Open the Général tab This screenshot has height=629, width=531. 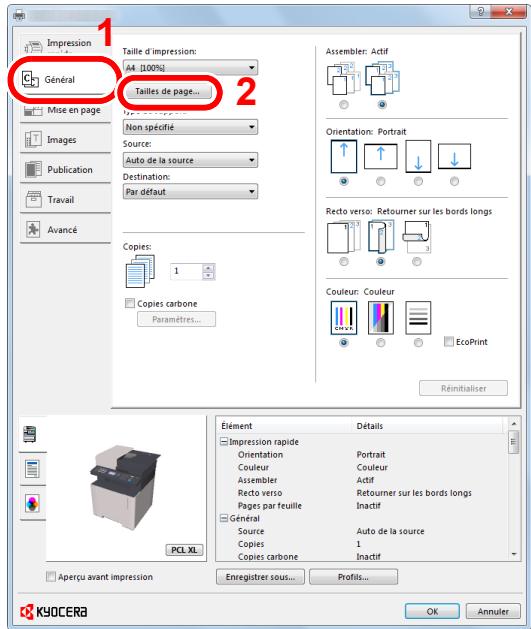pyautogui.click(x=64, y=79)
